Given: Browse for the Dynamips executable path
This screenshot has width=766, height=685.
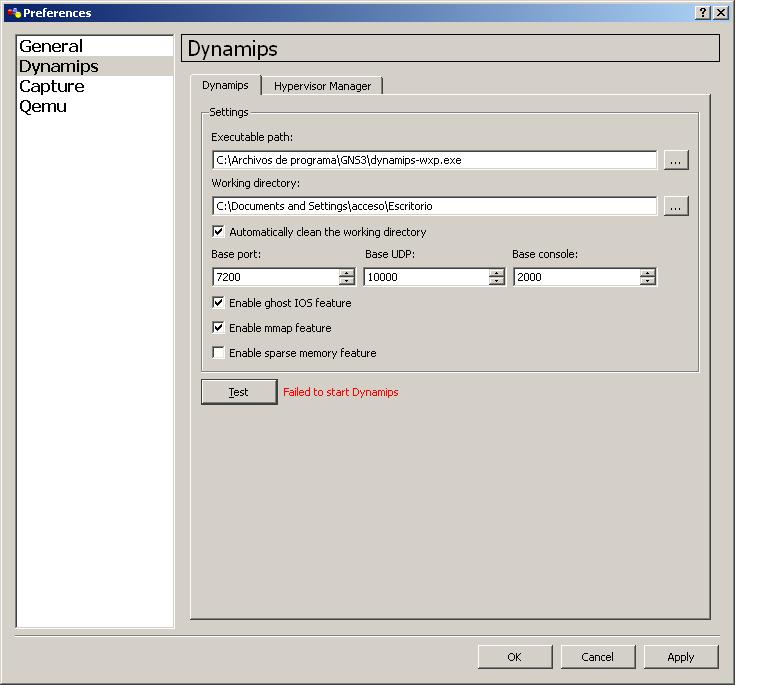Looking at the screenshot, I should (x=676, y=160).
